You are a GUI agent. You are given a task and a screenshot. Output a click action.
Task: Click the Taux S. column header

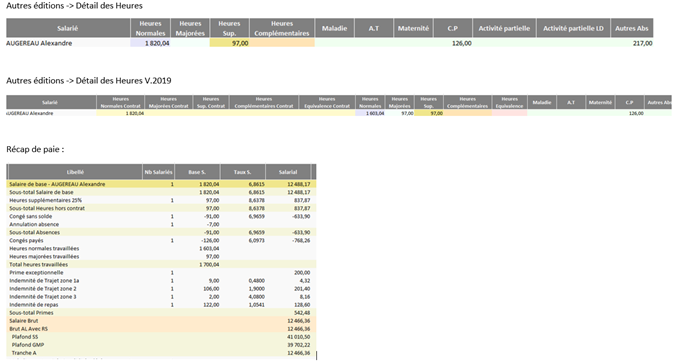[243, 172]
